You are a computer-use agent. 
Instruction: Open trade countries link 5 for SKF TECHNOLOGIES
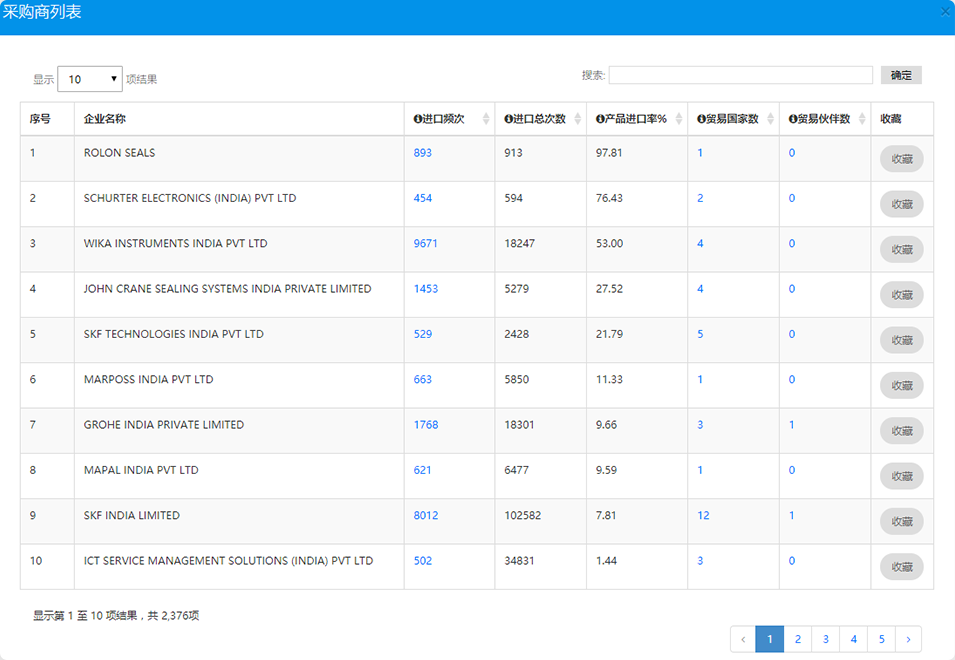click(x=700, y=334)
